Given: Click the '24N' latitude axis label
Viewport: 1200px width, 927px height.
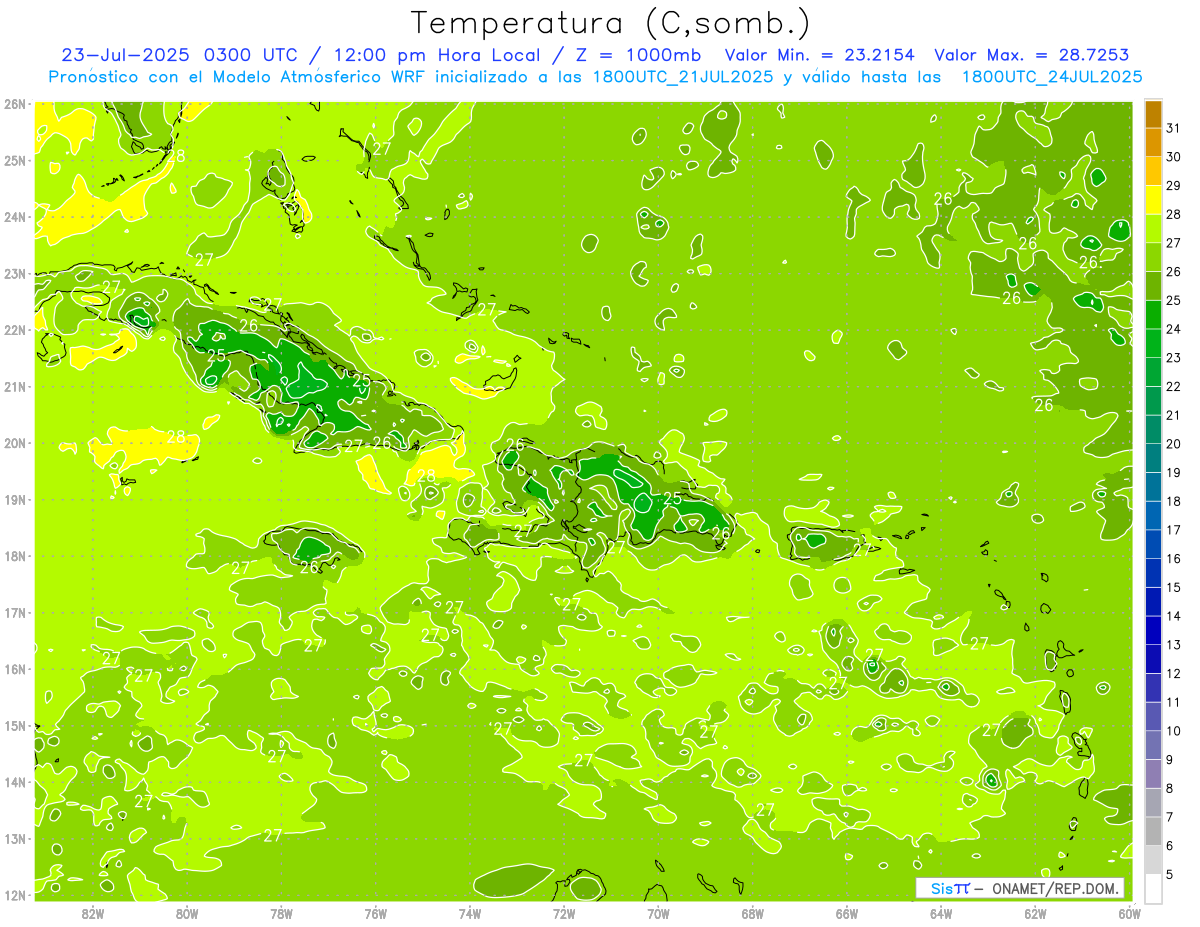Looking at the screenshot, I should [15, 217].
